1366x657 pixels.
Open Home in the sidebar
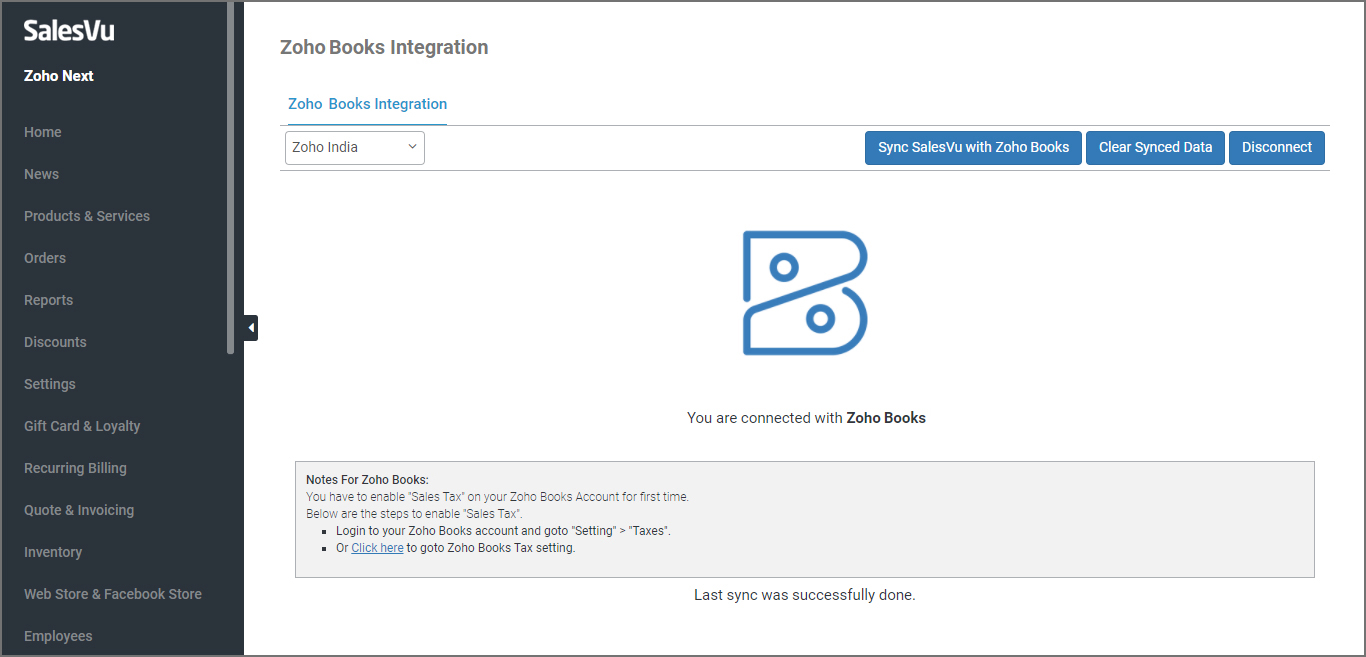click(x=43, y=132)
